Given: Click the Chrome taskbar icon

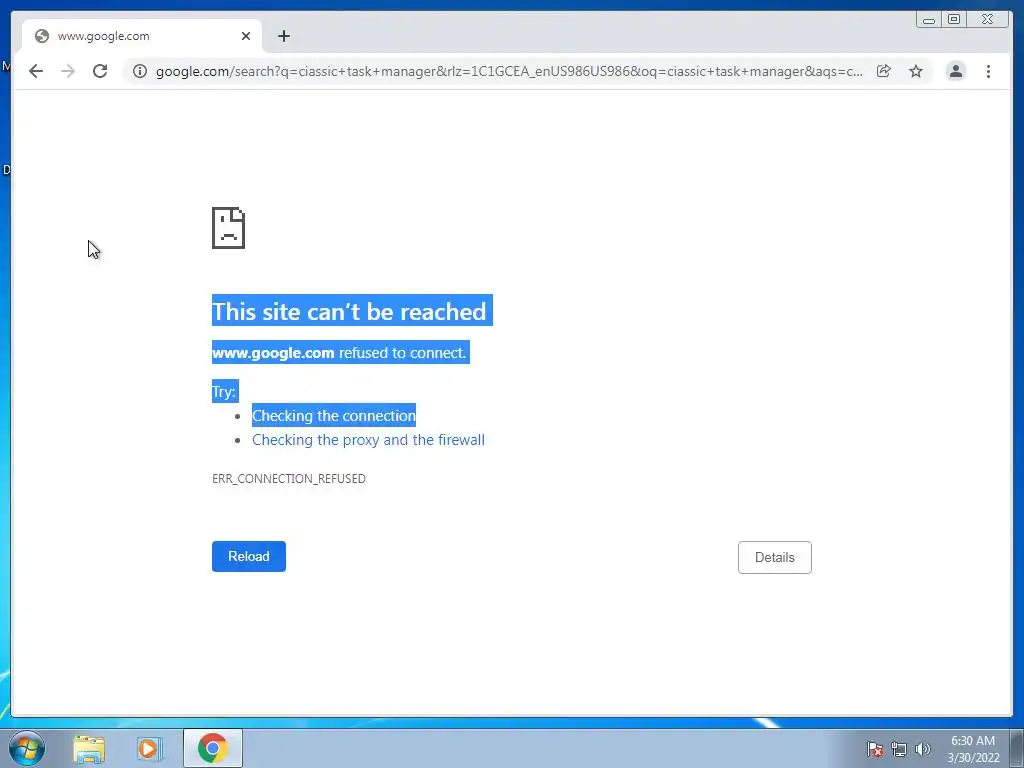Looking at the screenshot, I should 212,749.
